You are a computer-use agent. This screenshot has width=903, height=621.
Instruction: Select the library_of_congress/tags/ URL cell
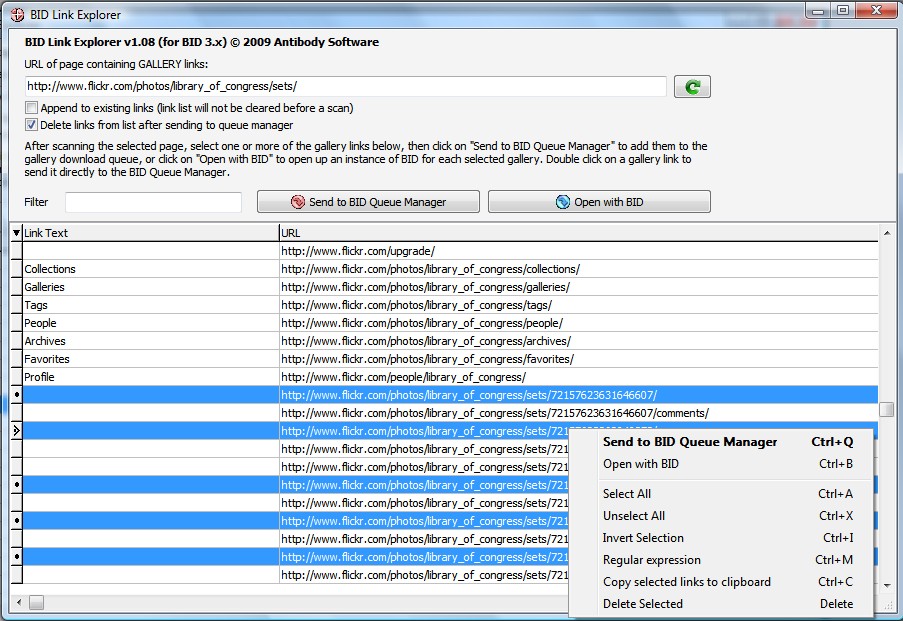point(579,305)
